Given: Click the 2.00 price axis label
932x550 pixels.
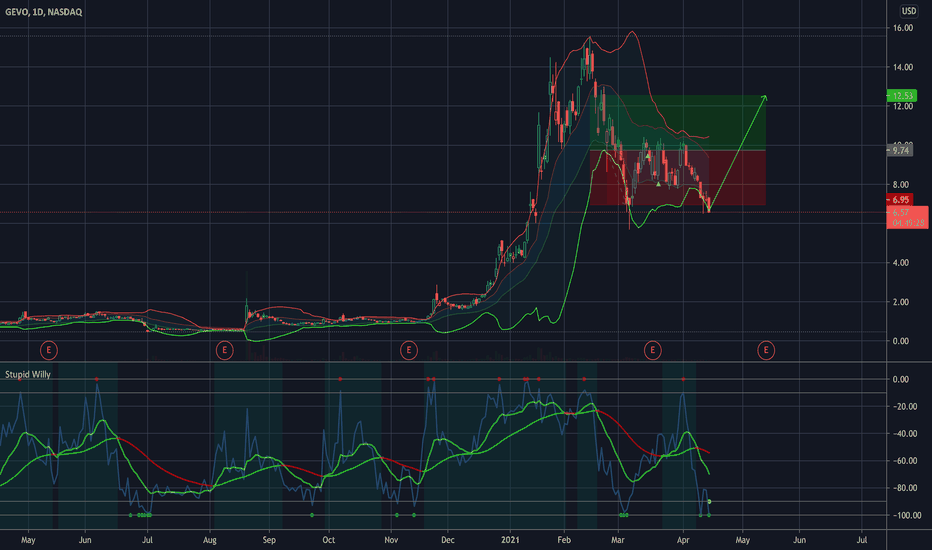Looking at the screenshot, I should pyautogui.click(x=900, y=302).
